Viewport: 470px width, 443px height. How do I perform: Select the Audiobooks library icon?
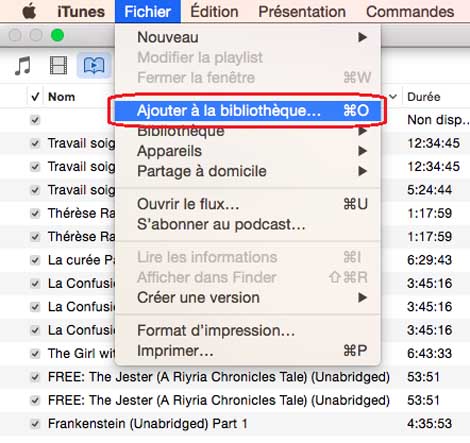[x=94, y=65]
